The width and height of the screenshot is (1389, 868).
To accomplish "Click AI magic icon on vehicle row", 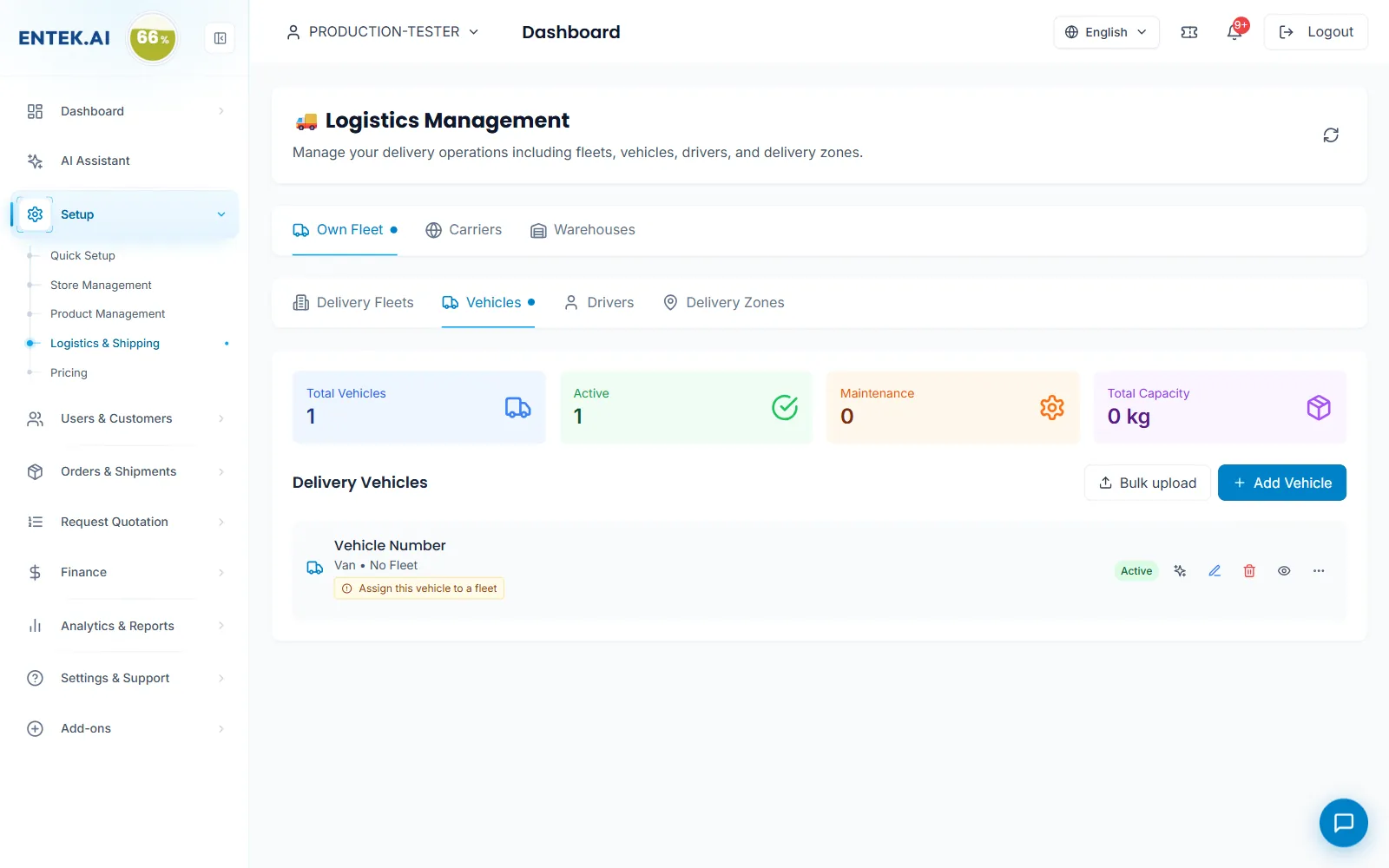I will [x=1180, y=571].
